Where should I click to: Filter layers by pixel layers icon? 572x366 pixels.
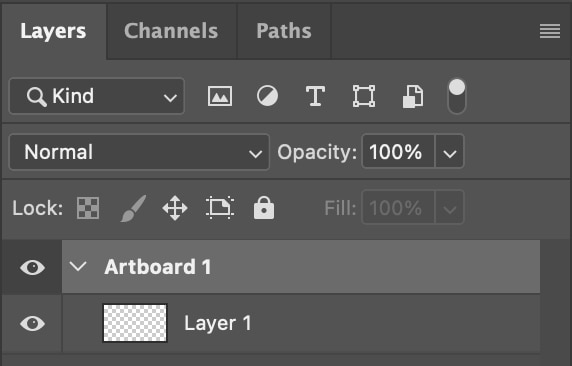(x=220, y=96)
